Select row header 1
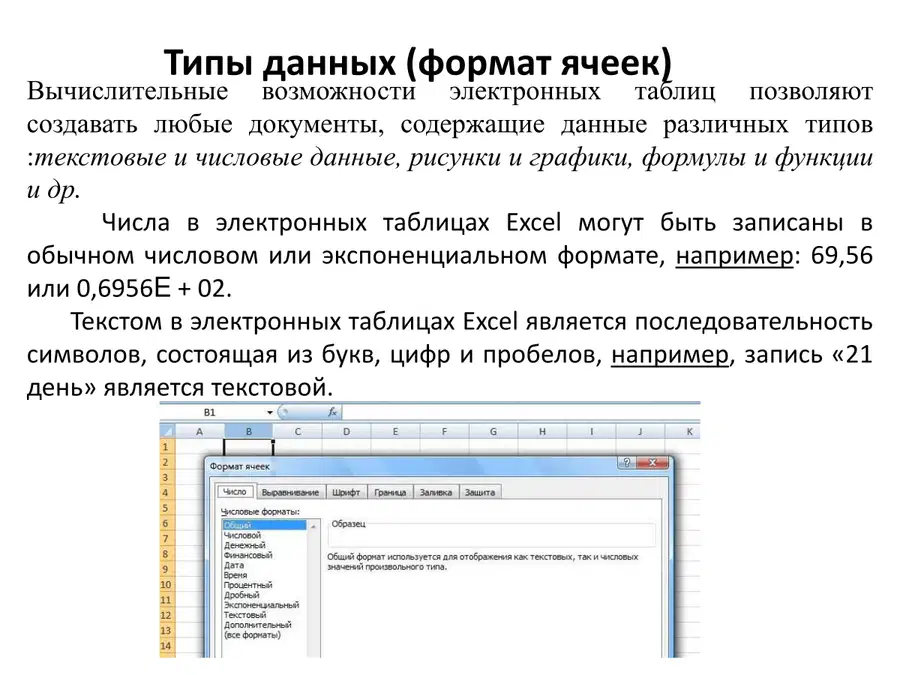Viewport: 900px width, 675px height. click(x=166, y=447)
